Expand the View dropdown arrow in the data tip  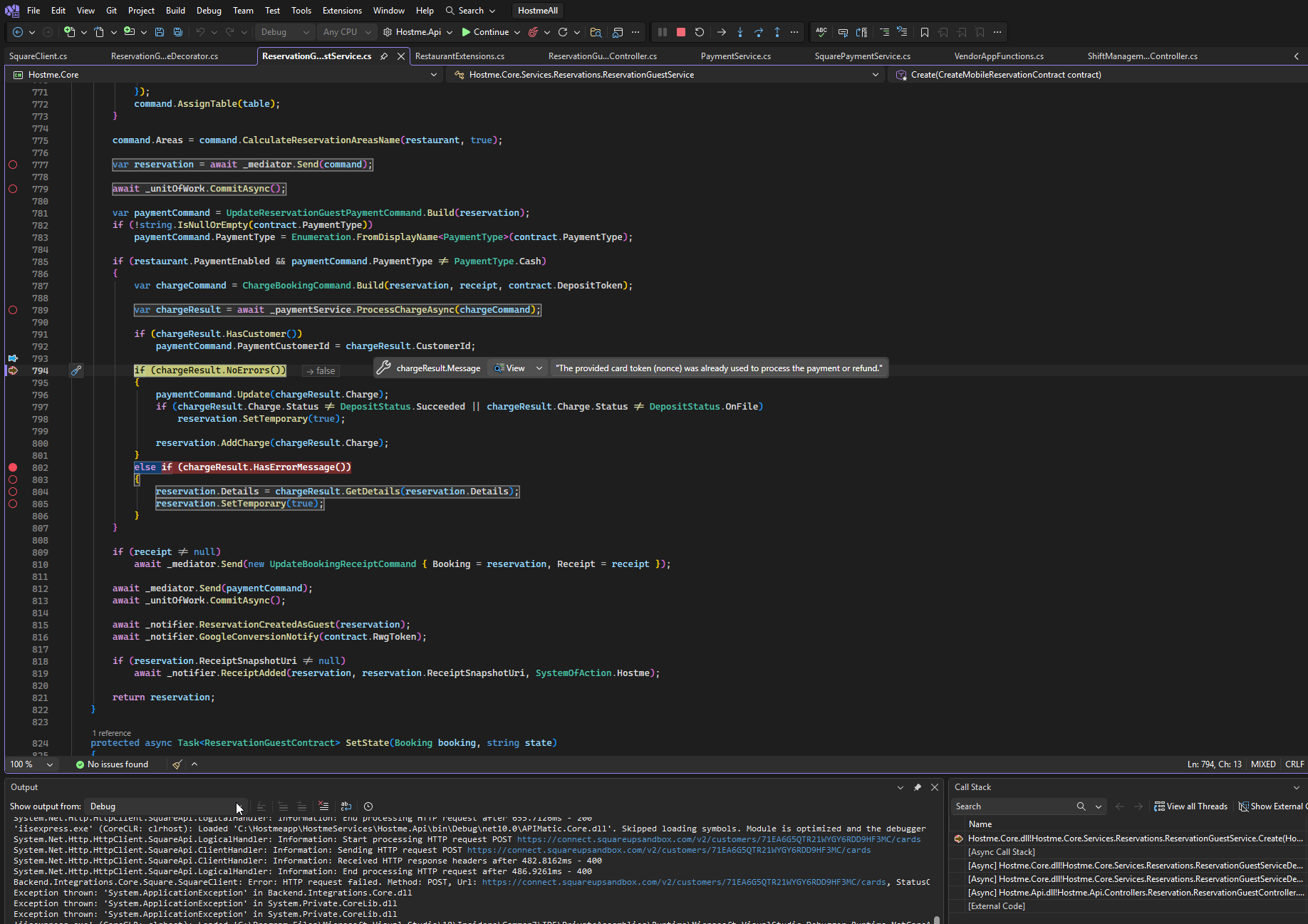point(539,368)
